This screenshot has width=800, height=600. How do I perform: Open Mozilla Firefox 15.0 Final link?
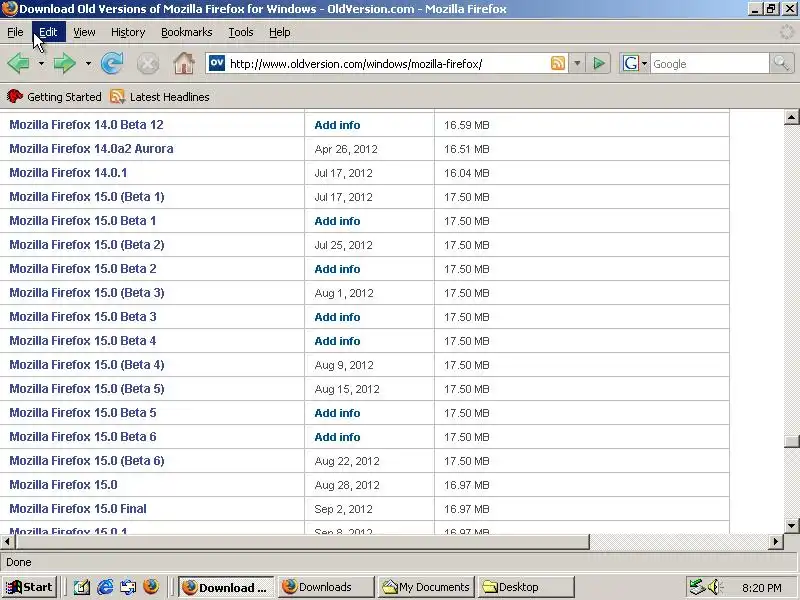point(78,508)
